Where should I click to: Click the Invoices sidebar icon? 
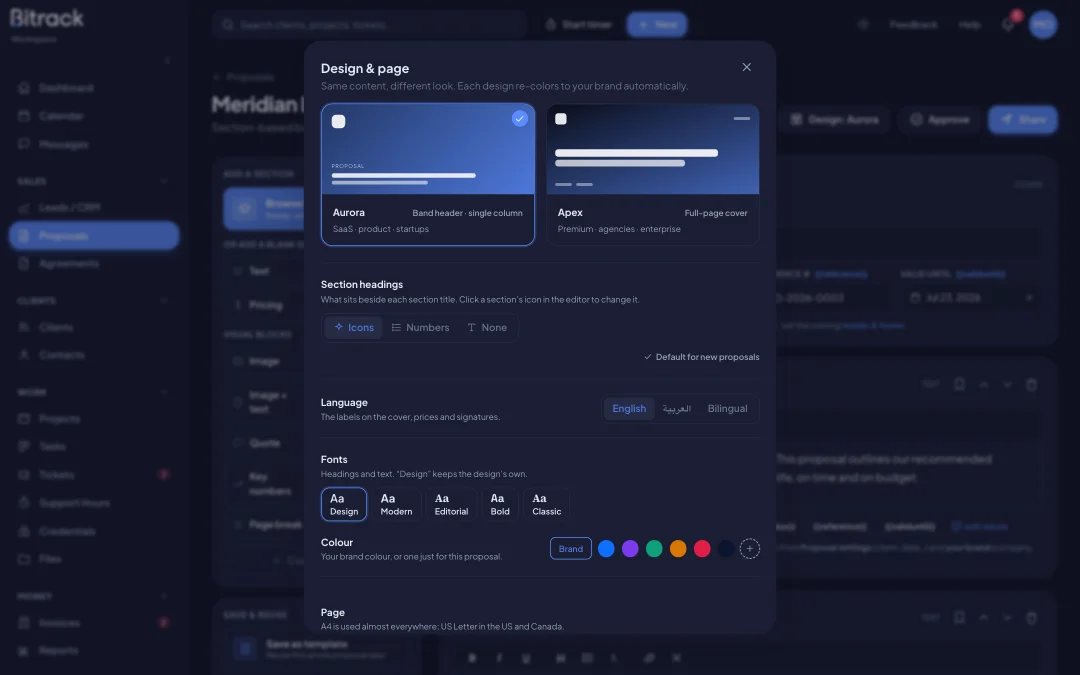pyautogui.click(x=24, y=623)
